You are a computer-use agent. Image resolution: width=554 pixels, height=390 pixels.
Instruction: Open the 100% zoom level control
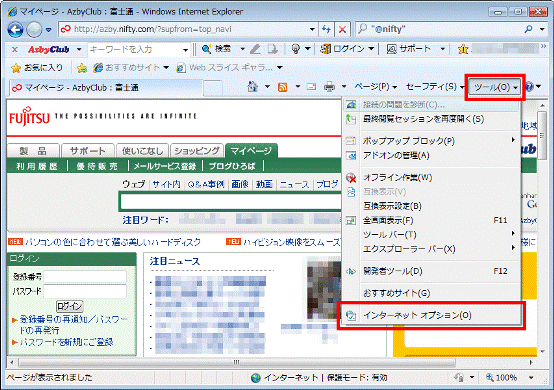tap(510, 378)
